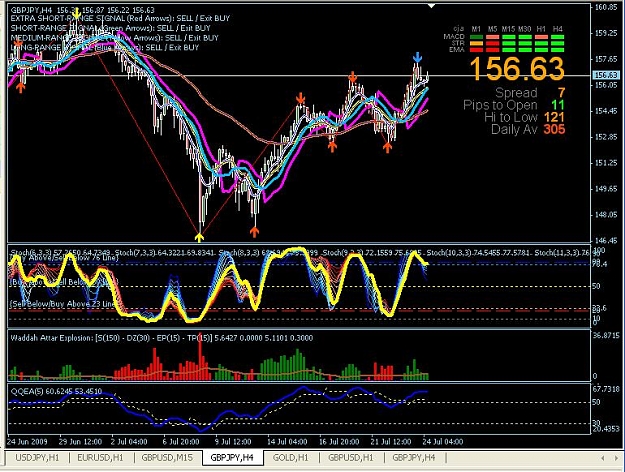Click the 151.25 price axis label

pos(606,163)
